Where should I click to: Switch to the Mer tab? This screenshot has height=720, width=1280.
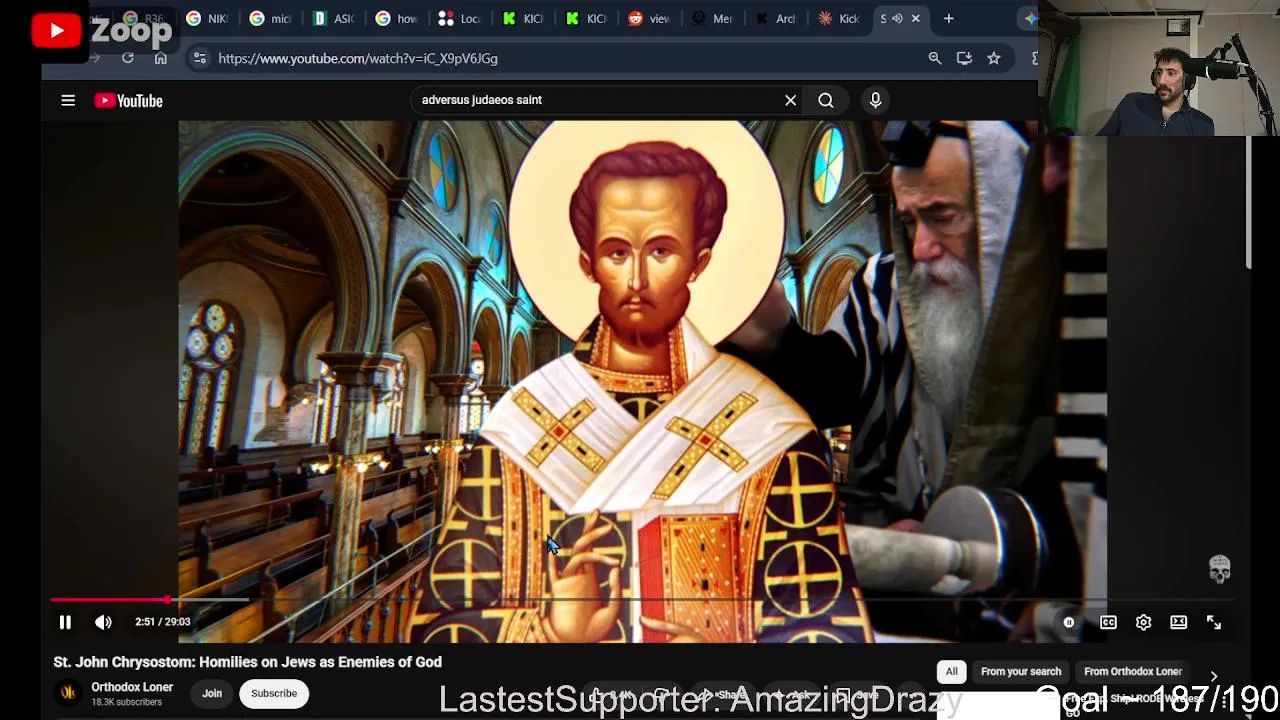tap(711, 18)
